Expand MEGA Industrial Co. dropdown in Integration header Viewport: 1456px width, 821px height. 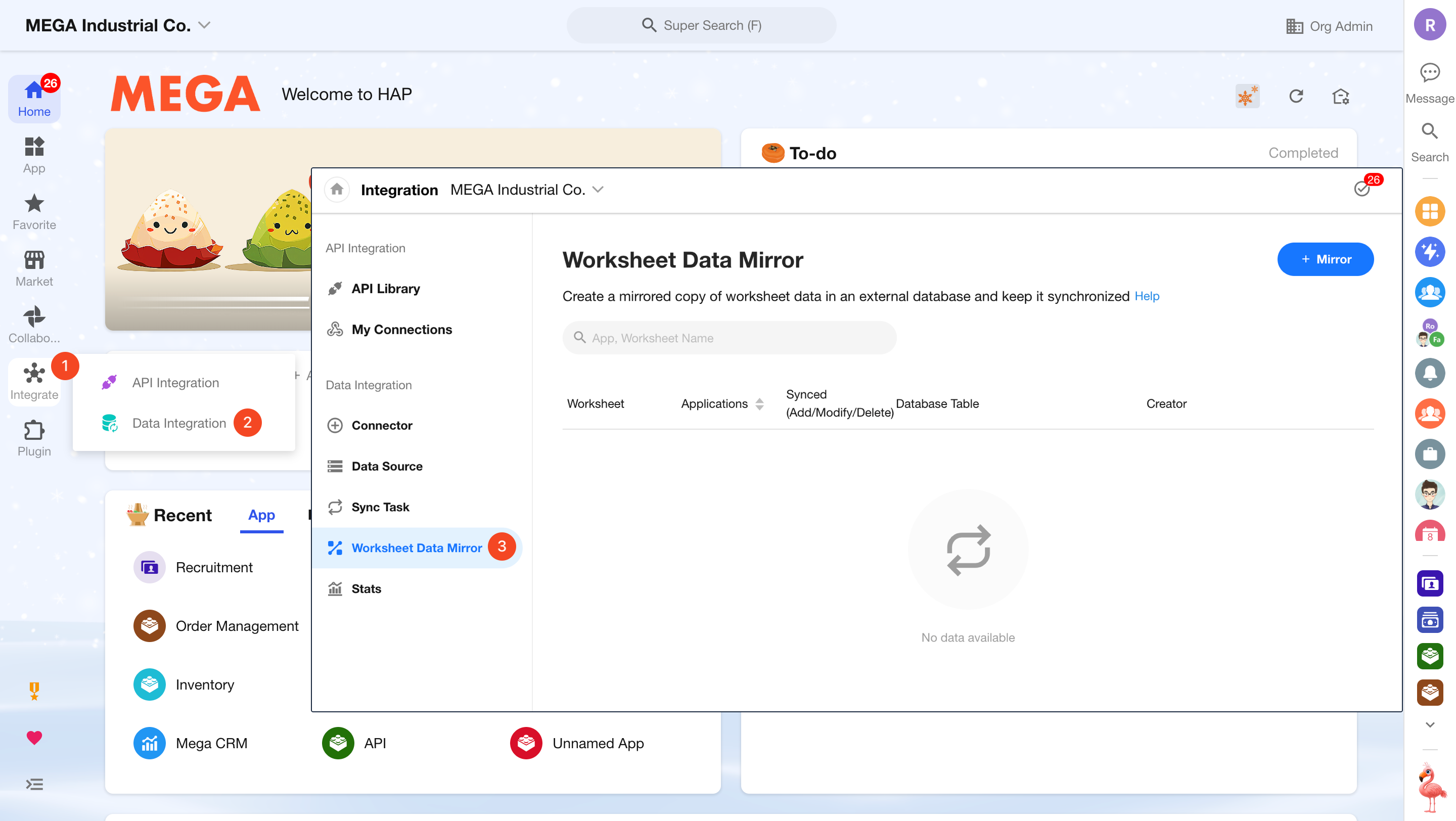pos(598,190)
